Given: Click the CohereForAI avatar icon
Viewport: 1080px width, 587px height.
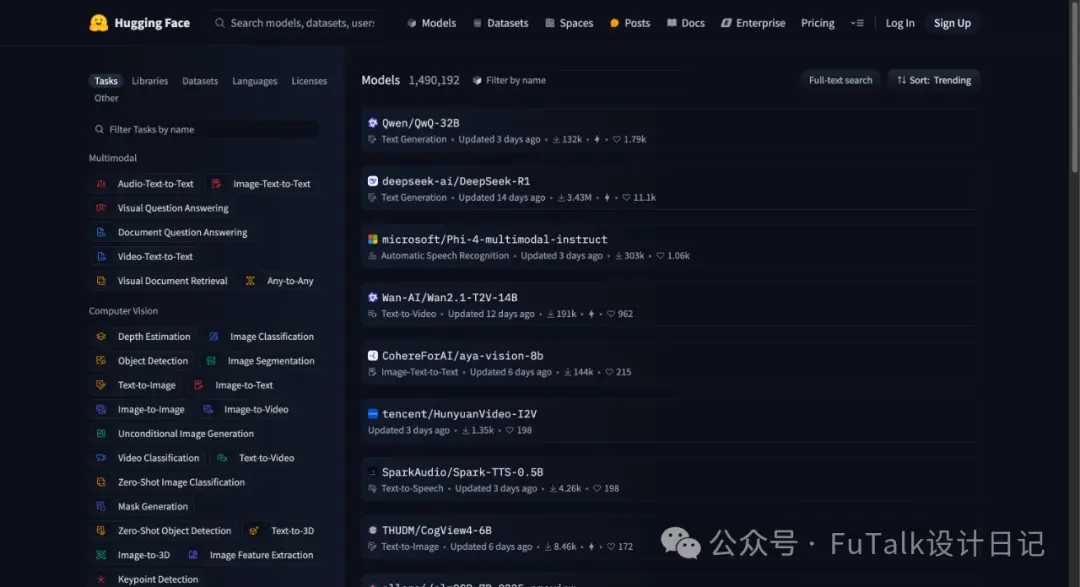Looking at the screenshot, I should coord(373,356).
